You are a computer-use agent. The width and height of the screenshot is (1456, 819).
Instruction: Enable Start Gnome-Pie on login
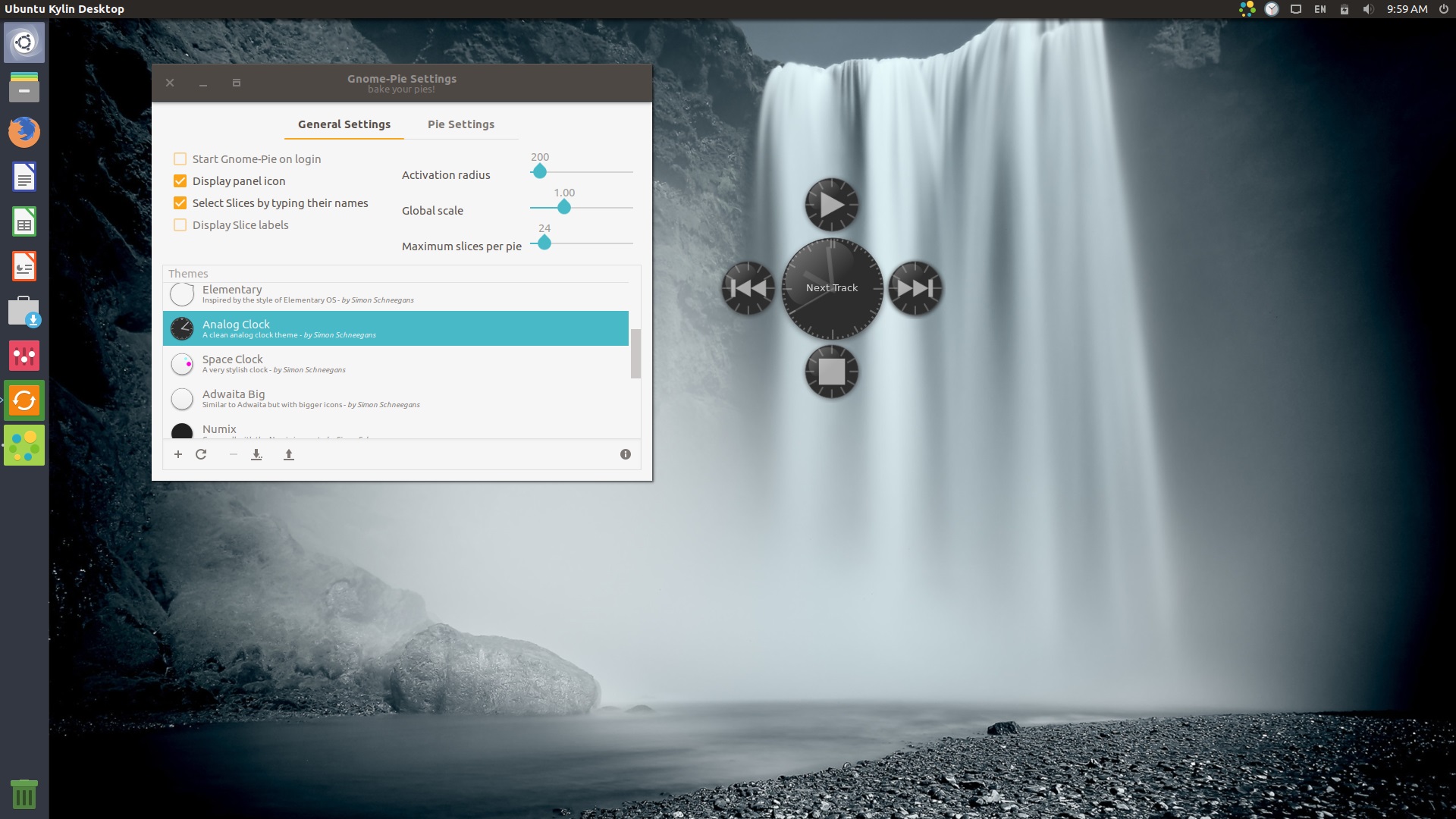[x=180, y=158]
